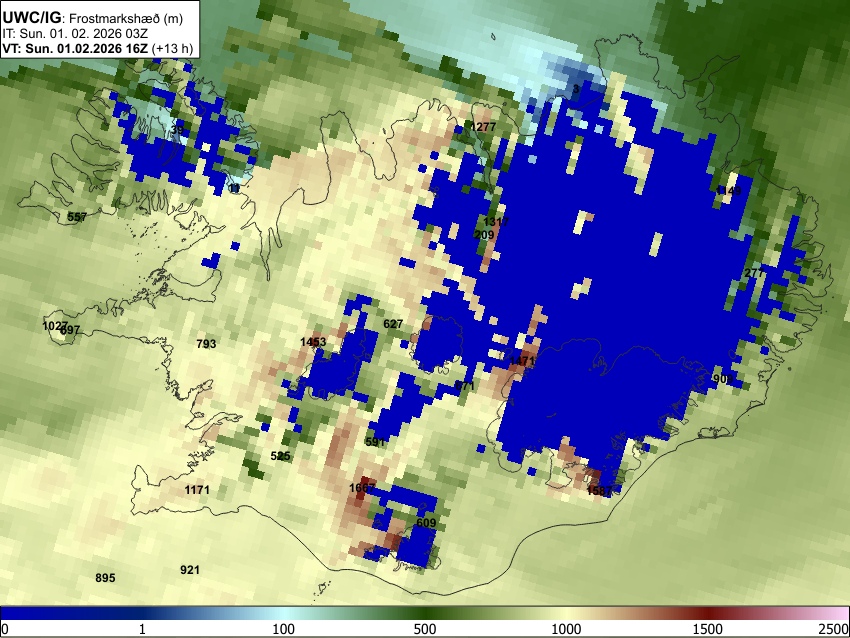The height and width of the screenshot is (638, 850).
Task: Click the color scale label 1000
Action: tap(566, 629)
